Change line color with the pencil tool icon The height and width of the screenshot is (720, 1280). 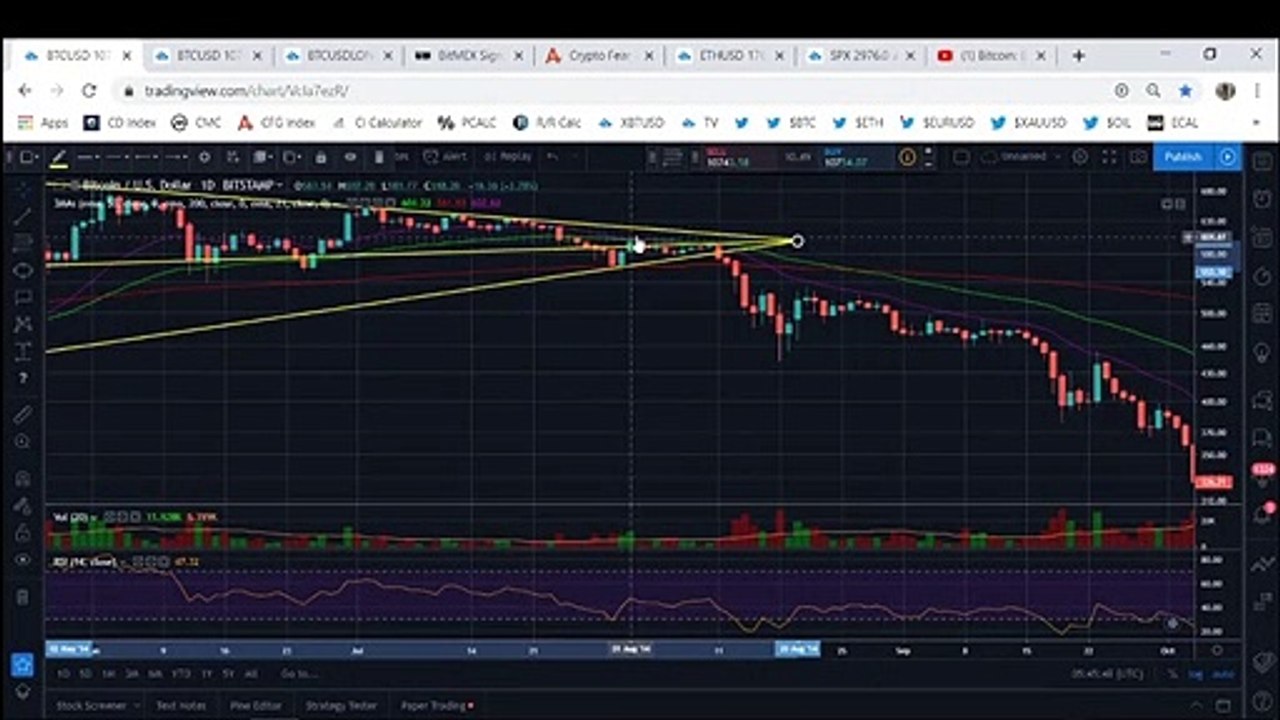tap(59, 157)
